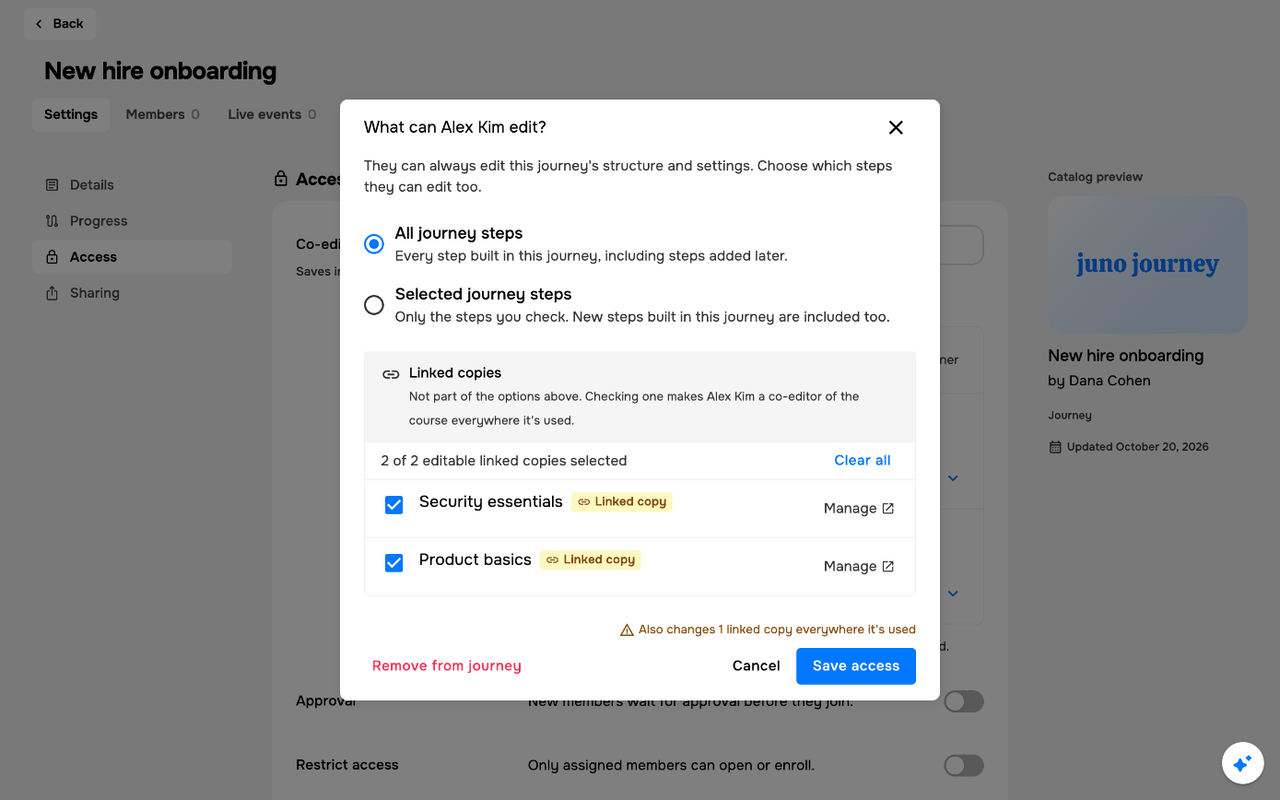
Task: Open the sparkle AI assistant button
Action: (x=1243, y=763)
